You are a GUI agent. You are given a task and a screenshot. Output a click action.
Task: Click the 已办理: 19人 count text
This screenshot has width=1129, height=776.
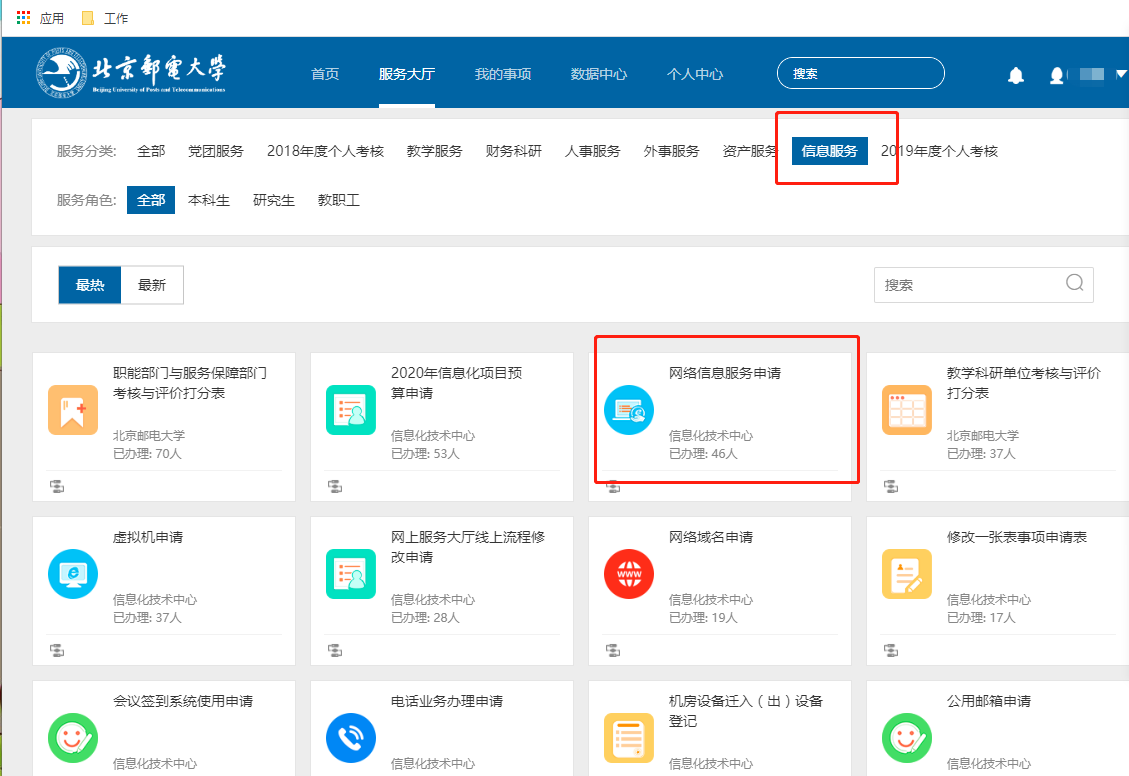(x=703, y=618)
